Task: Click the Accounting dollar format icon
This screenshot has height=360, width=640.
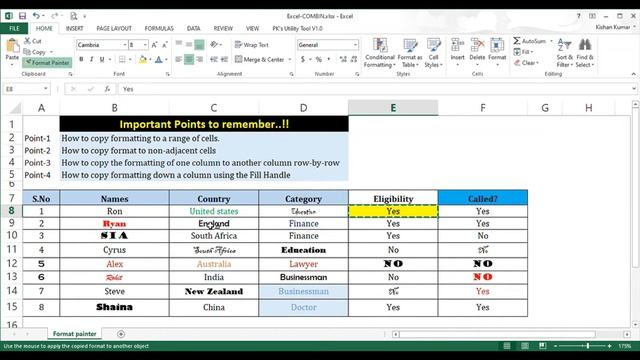Action: (303, 60)
